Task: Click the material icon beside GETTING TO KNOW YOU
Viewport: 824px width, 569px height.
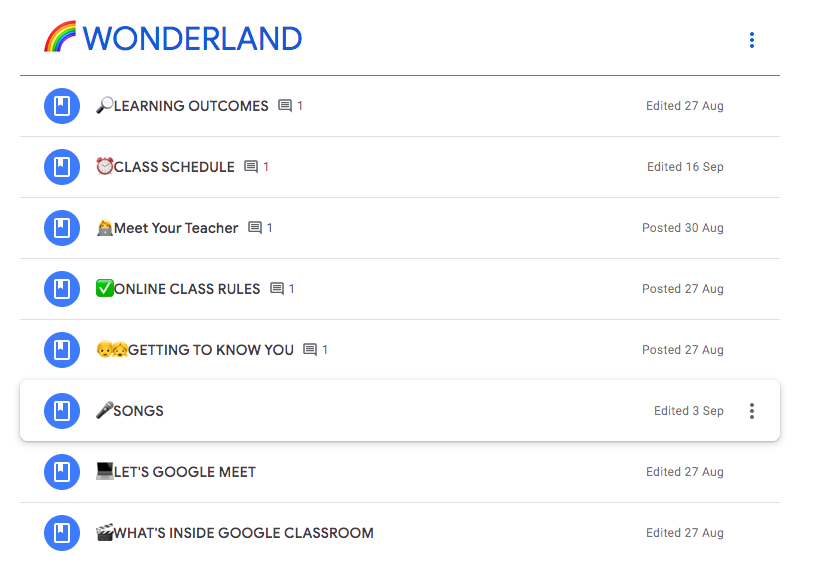Action: [x=62, y=349]
